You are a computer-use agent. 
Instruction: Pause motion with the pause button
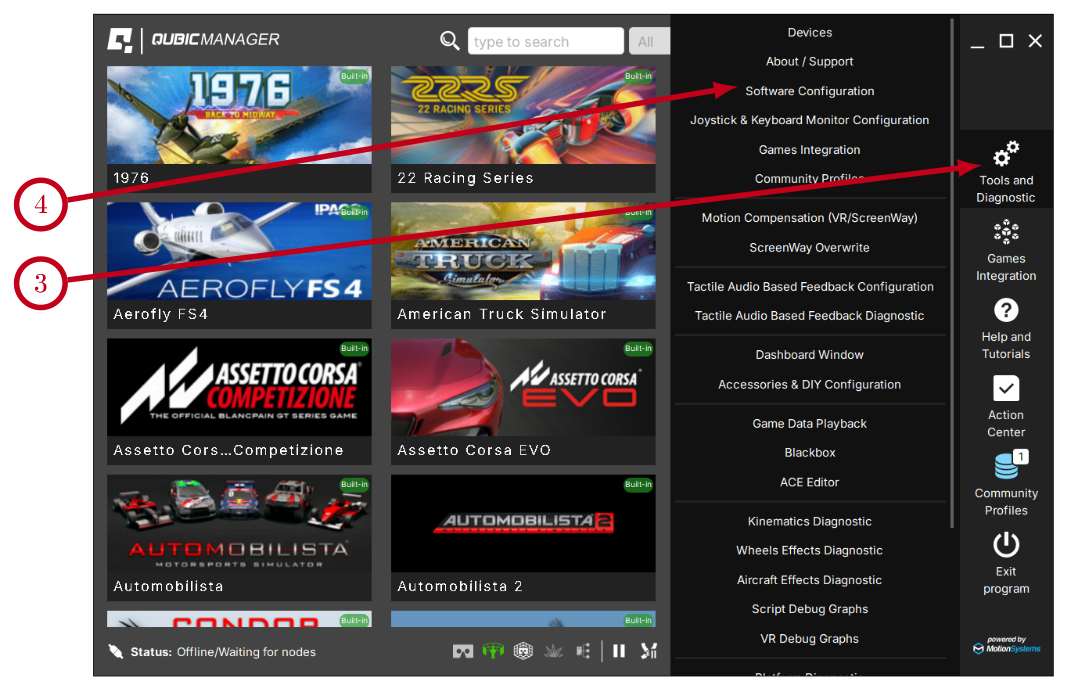tap(619, 651)
